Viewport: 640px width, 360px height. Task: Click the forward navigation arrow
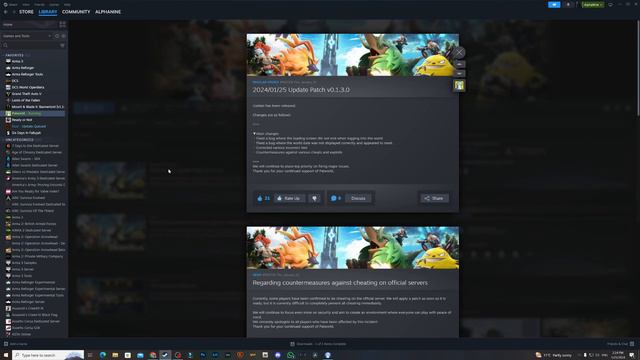point(13,12)
